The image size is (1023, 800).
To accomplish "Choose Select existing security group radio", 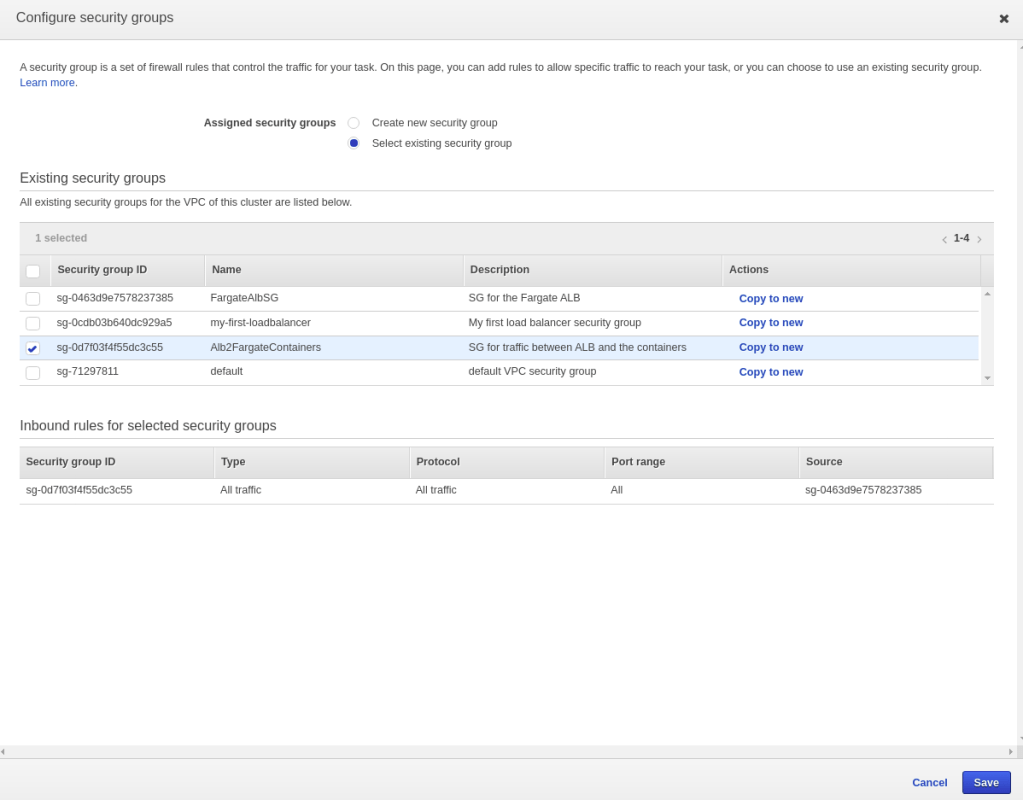I will 354,143.
